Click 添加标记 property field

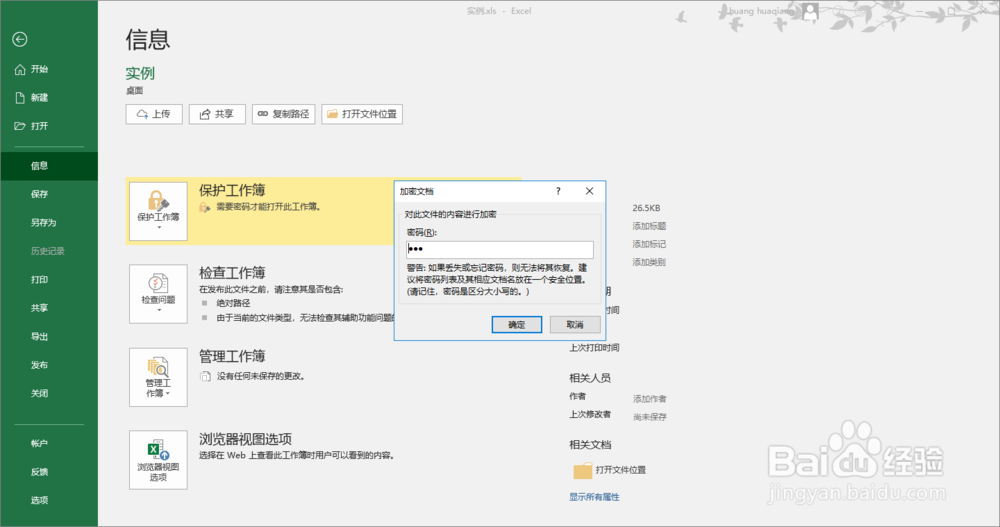click(x=649, y=244)
